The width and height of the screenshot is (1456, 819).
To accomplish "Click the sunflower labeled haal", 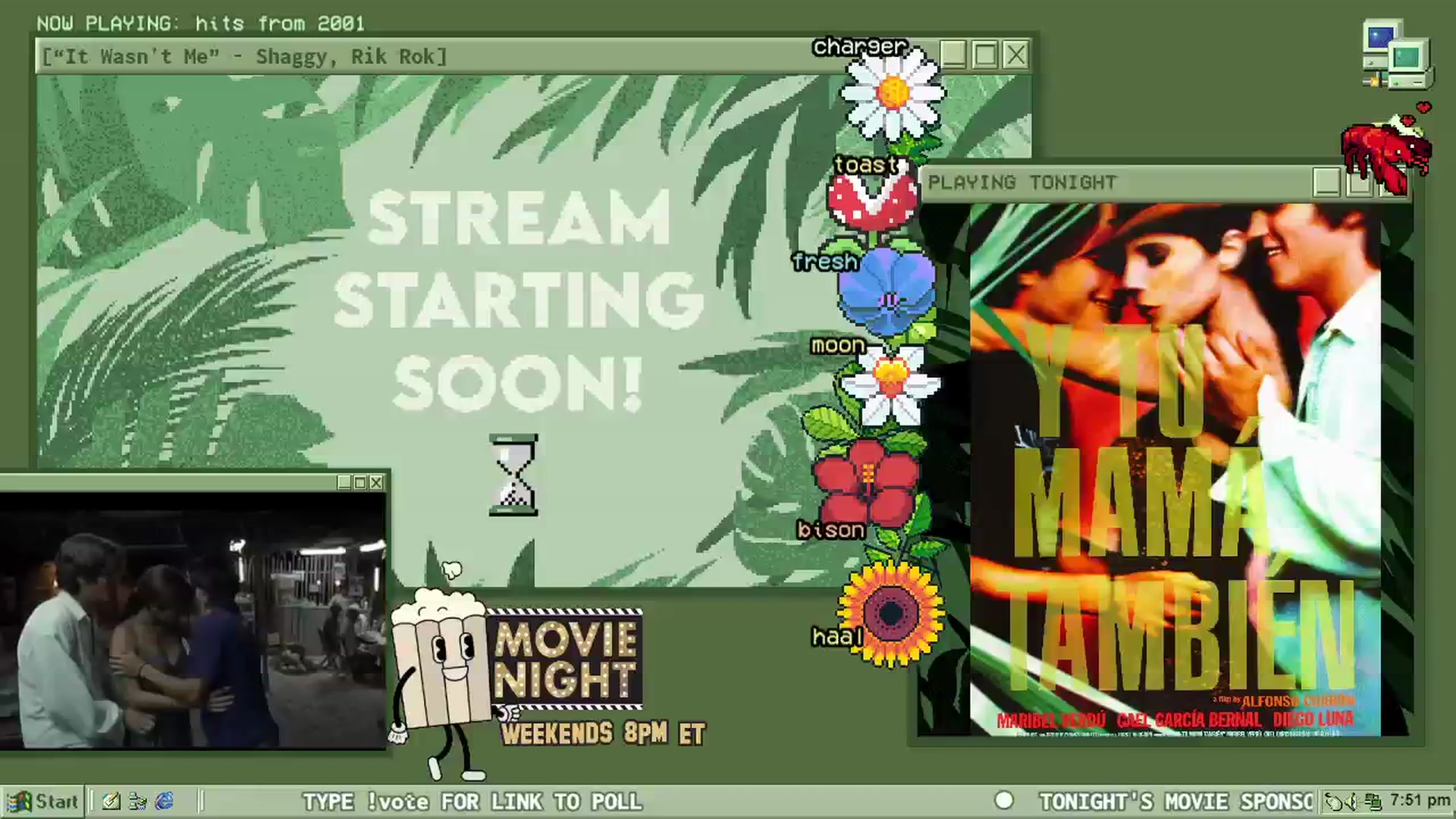I will (891, 613).
